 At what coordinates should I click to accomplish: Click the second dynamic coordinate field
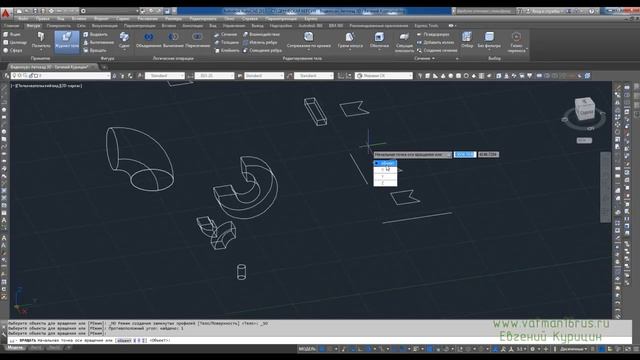[x=489, y=155]
